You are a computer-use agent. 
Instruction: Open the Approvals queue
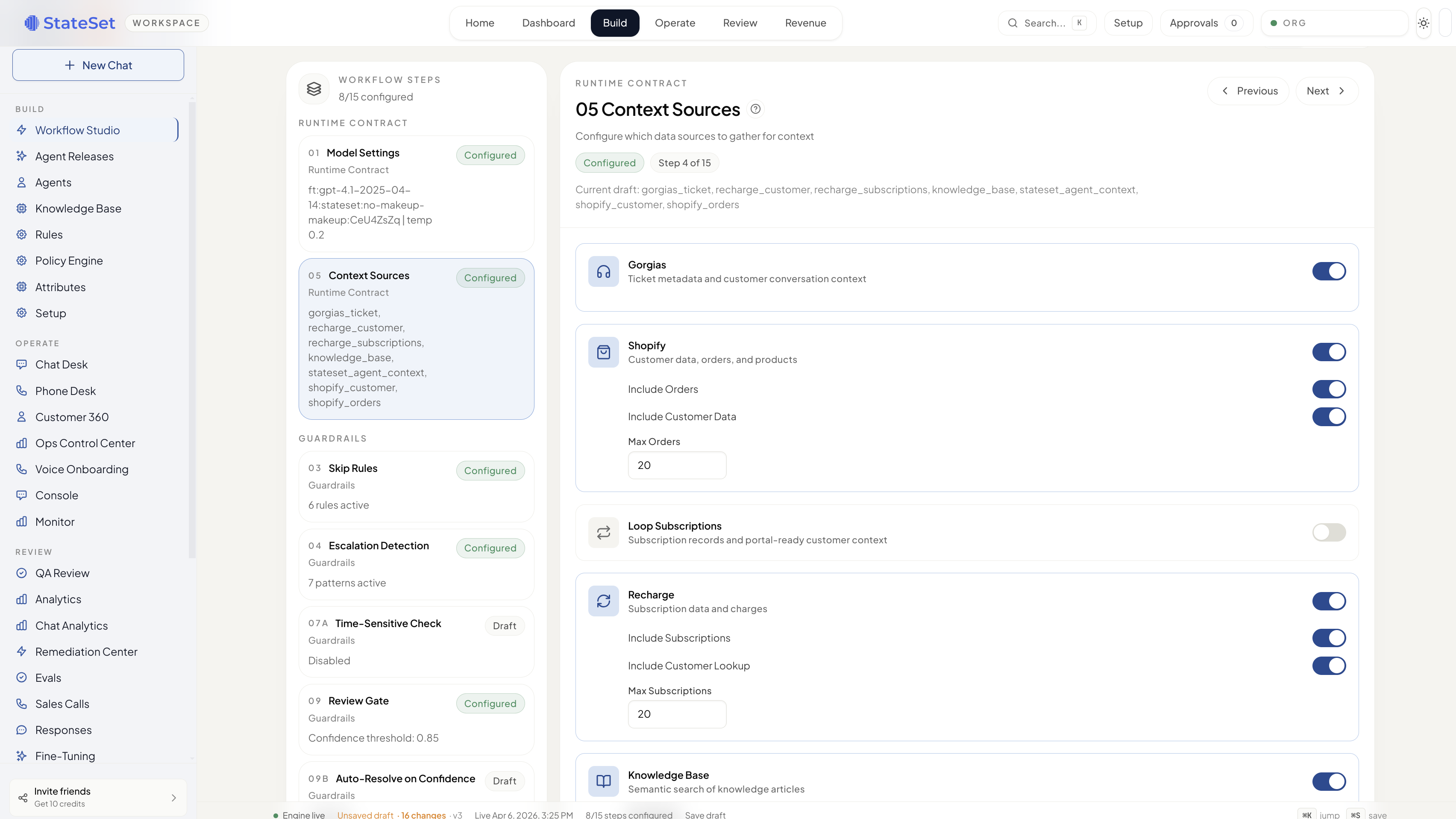[1206, 23]
